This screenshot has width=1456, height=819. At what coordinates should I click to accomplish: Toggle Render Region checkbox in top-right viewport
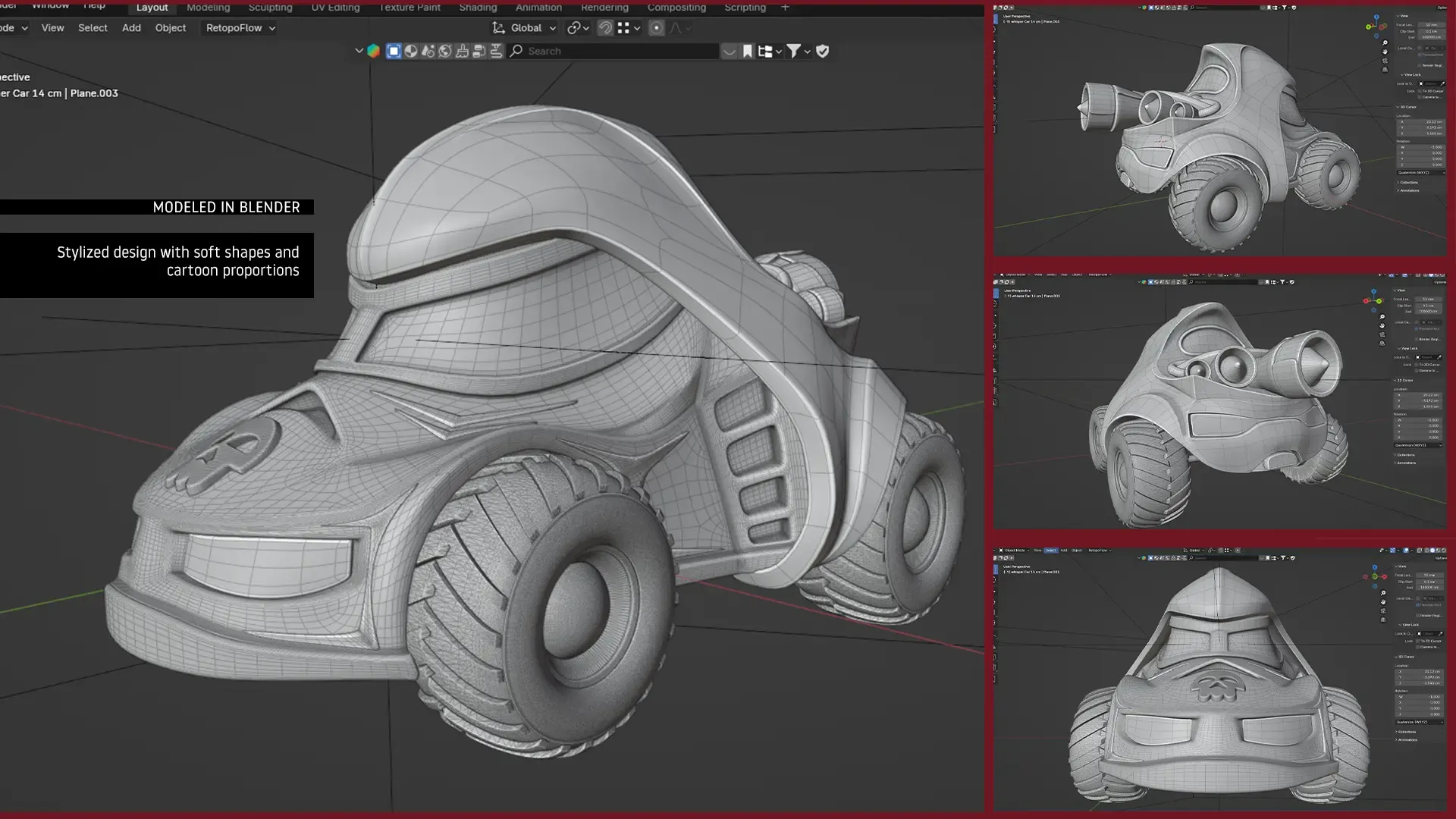click(1420, 65)
